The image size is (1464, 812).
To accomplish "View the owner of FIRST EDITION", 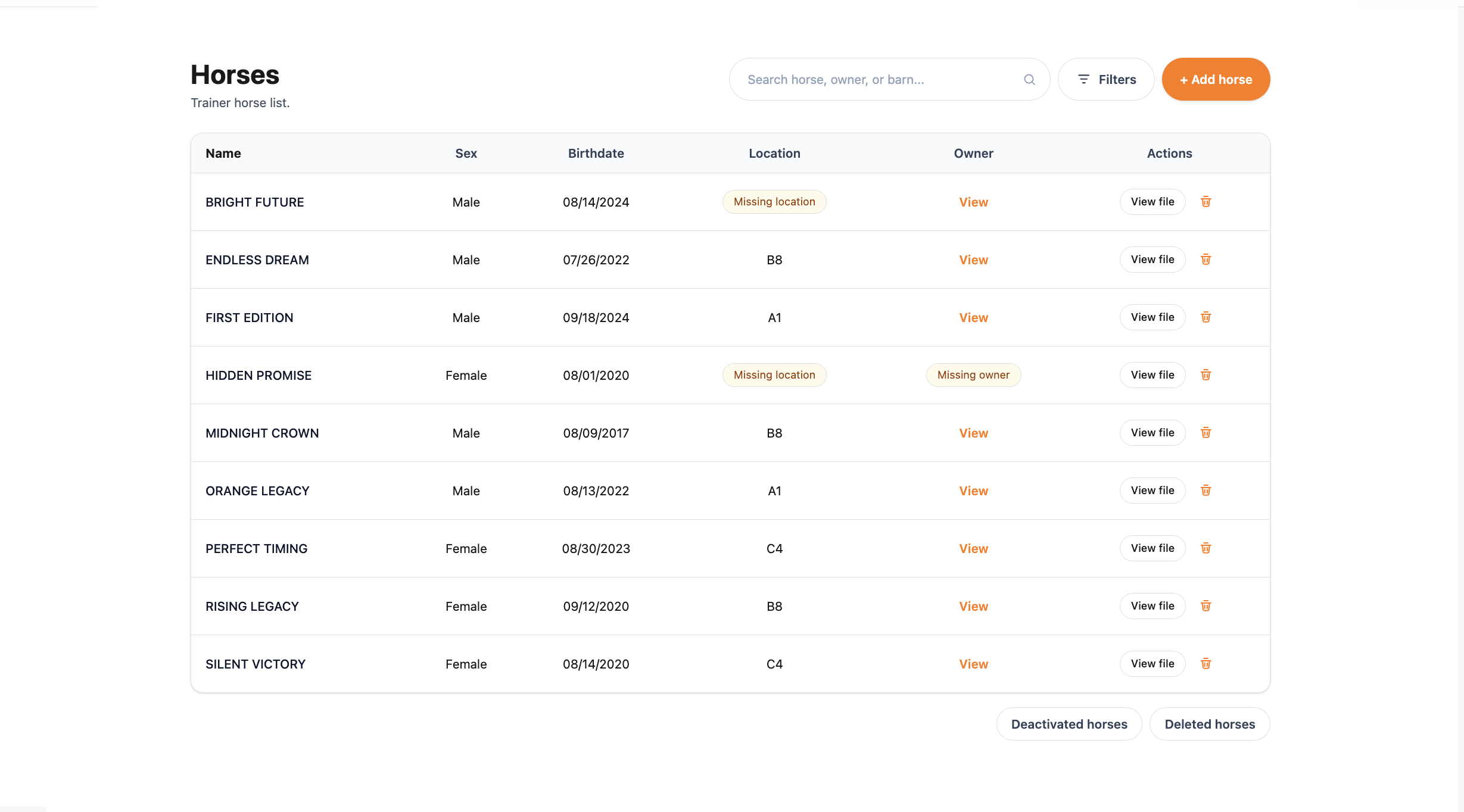I will [973, 318].
